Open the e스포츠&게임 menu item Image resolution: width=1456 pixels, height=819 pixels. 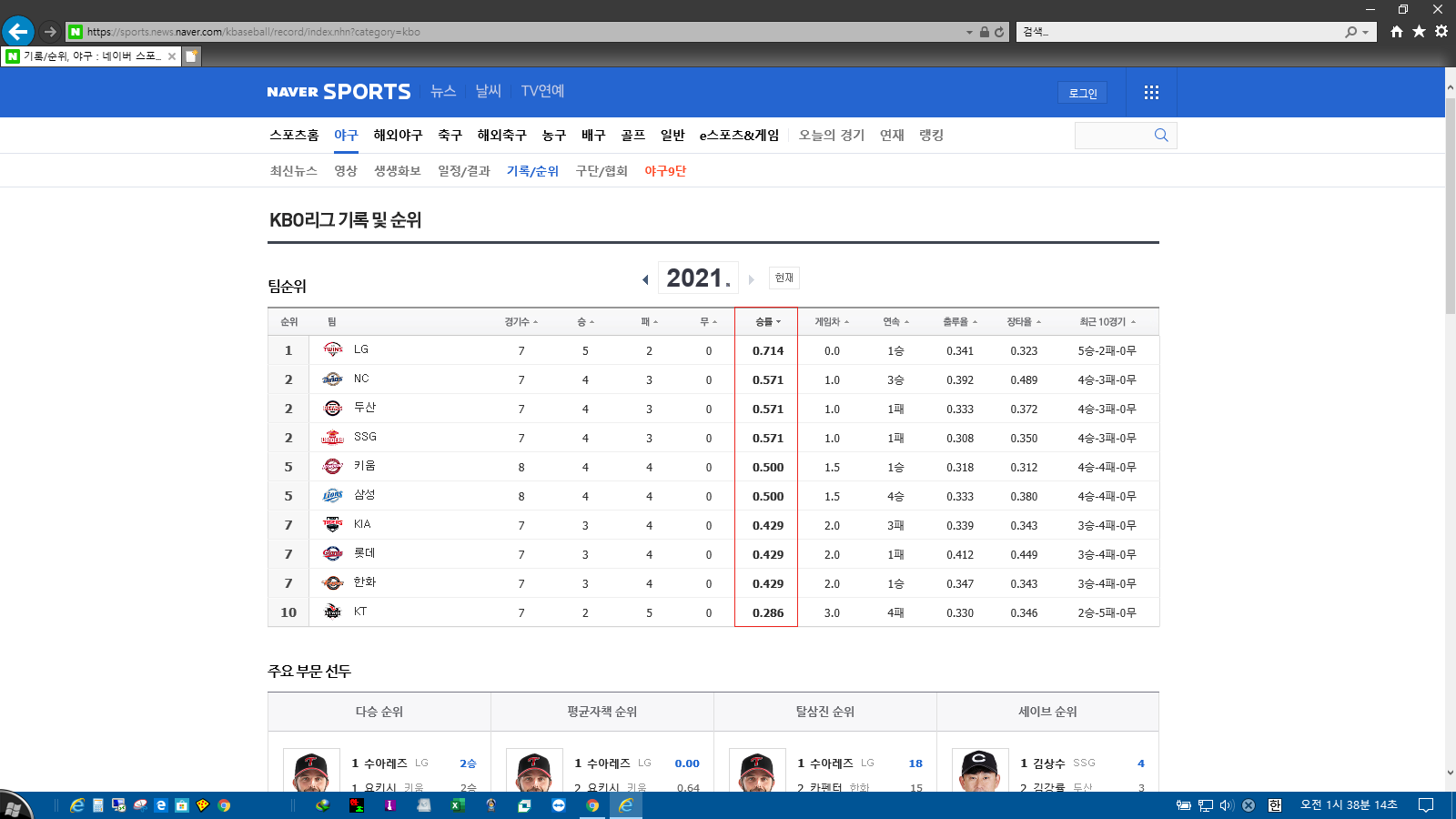(x=739, y=135)
